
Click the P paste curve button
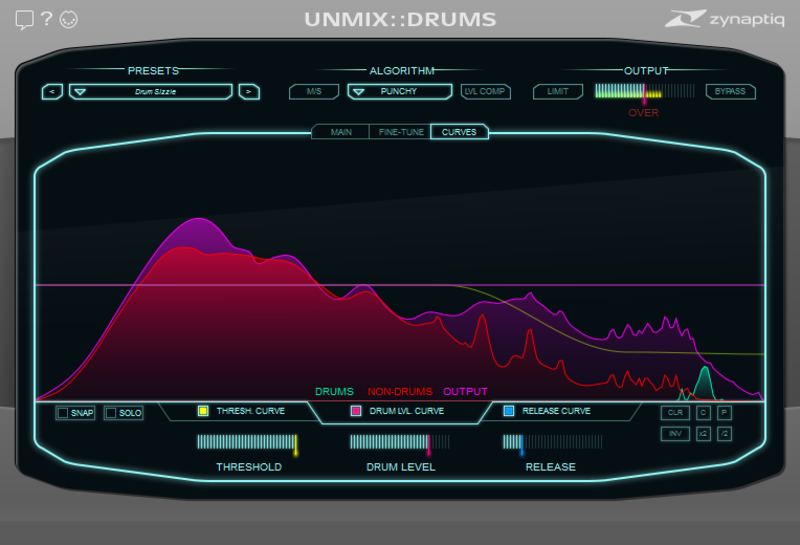(724, 413)
